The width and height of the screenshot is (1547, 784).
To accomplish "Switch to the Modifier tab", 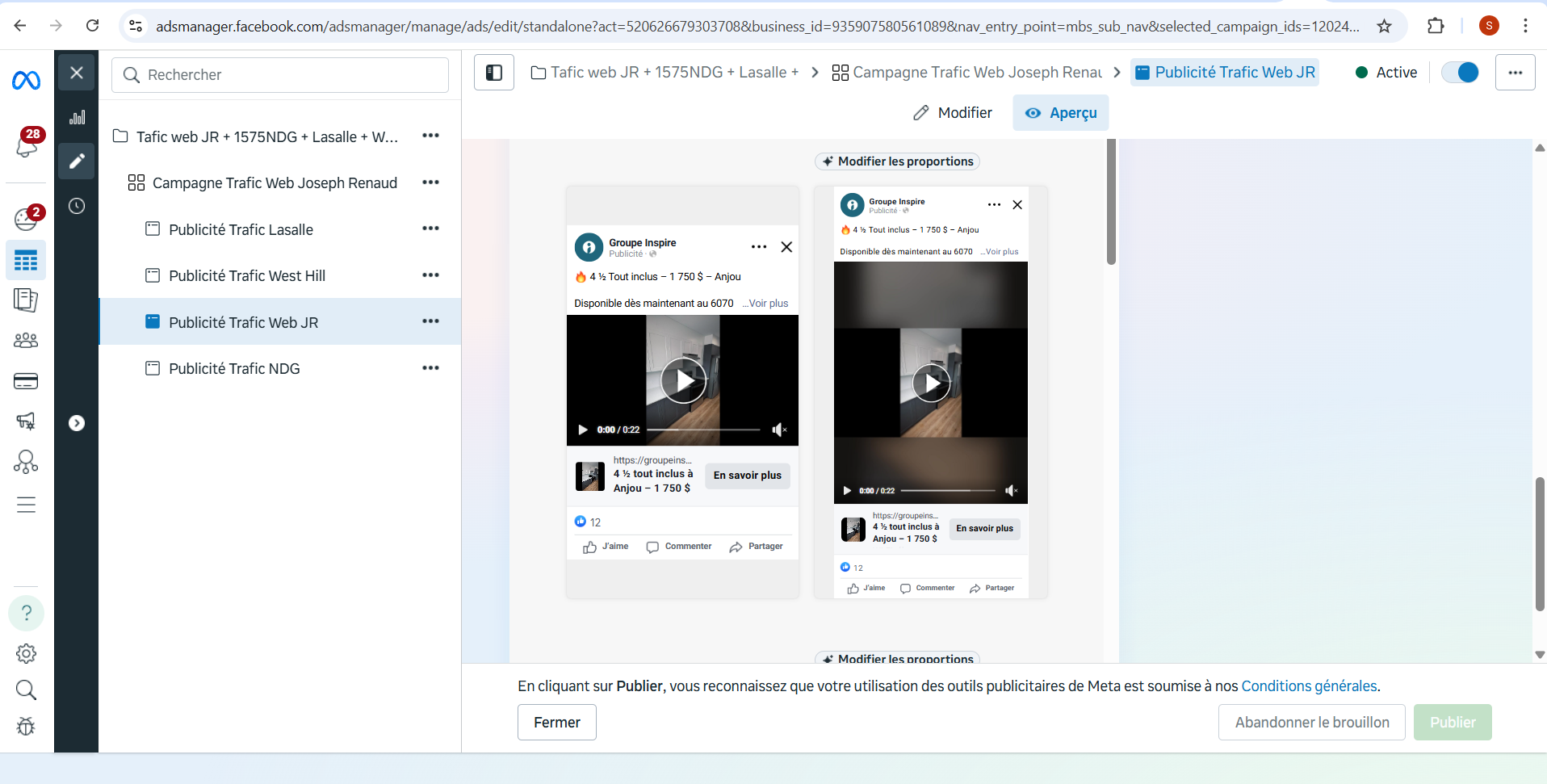I will (953, 113).
